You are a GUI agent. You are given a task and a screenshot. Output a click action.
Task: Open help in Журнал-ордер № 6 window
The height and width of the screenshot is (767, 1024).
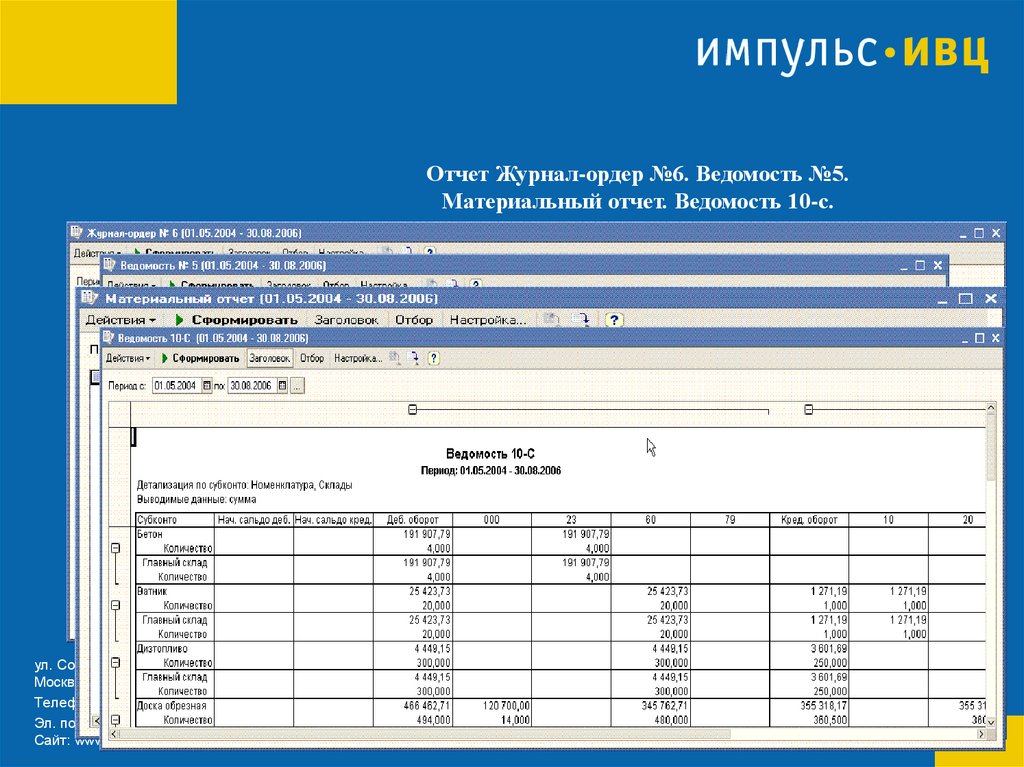[x=429, y=252]
